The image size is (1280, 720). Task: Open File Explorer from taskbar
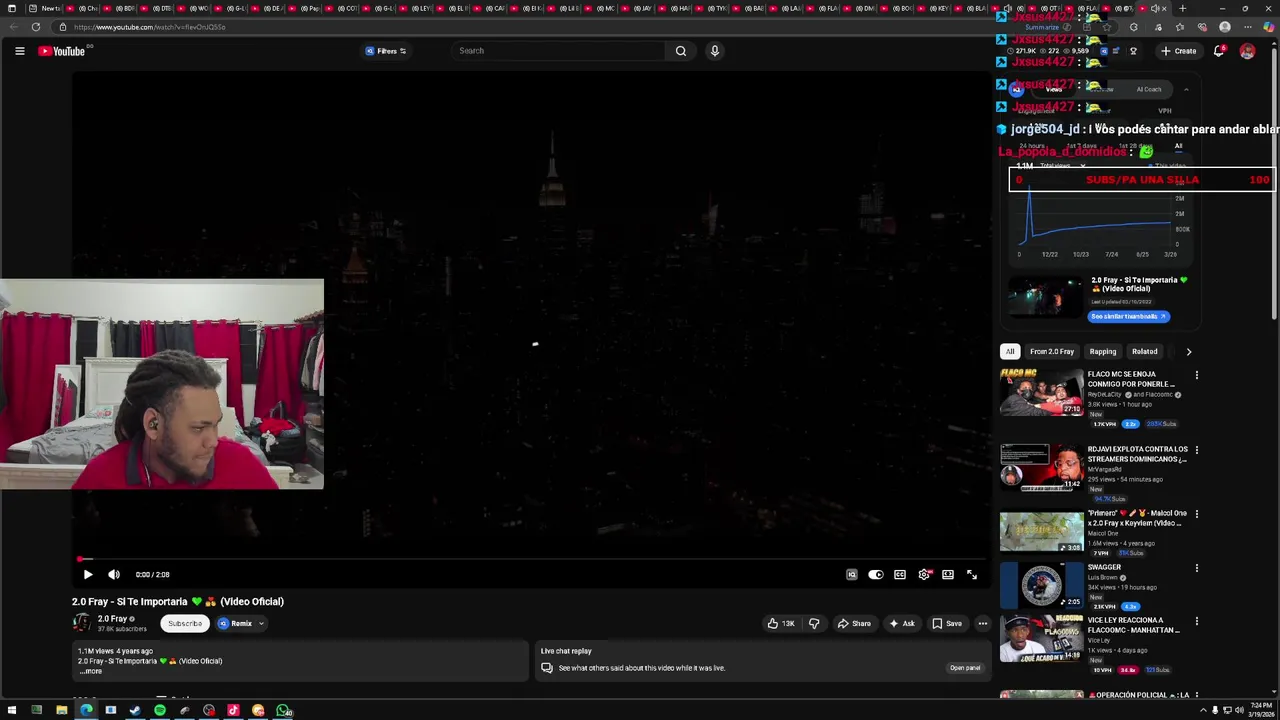pyautogui.click(x=61, y=711)
